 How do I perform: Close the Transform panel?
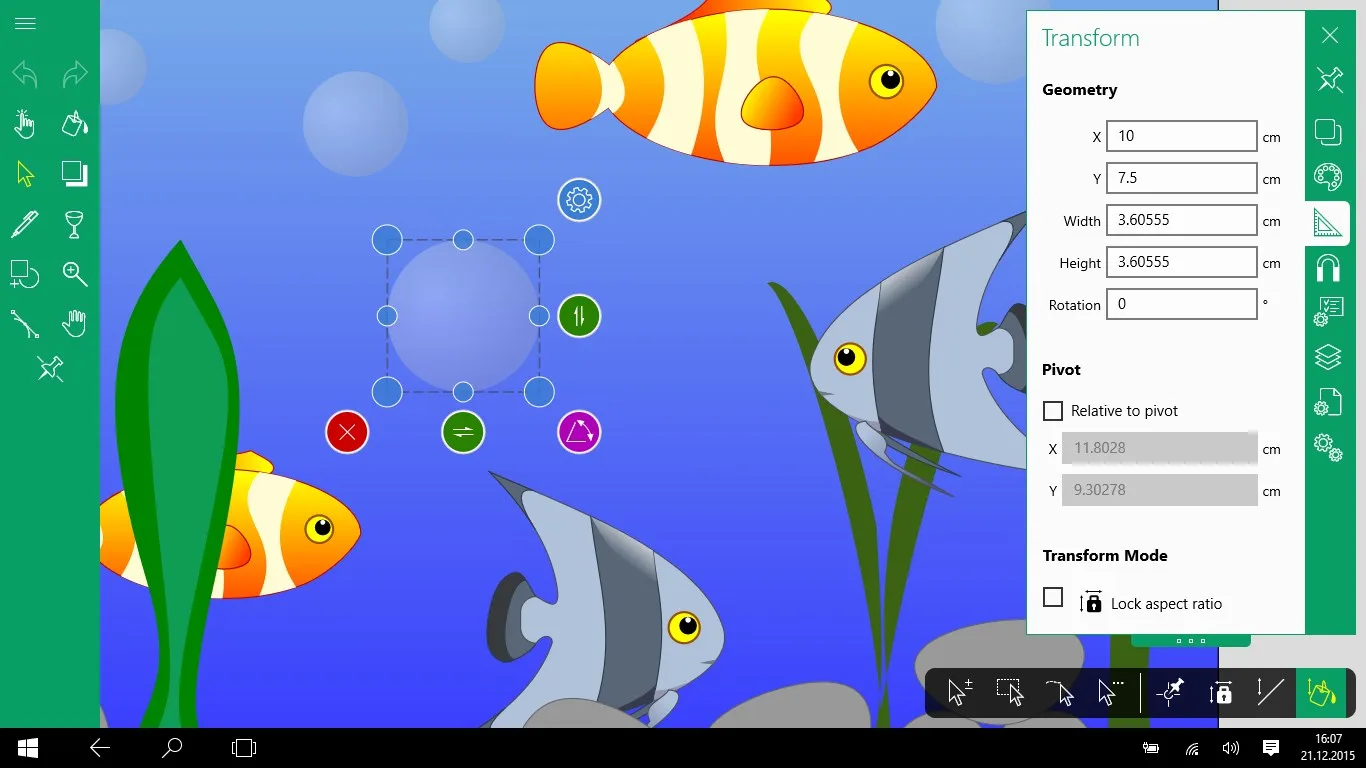pyautogui.click(x=1329, y=36)
